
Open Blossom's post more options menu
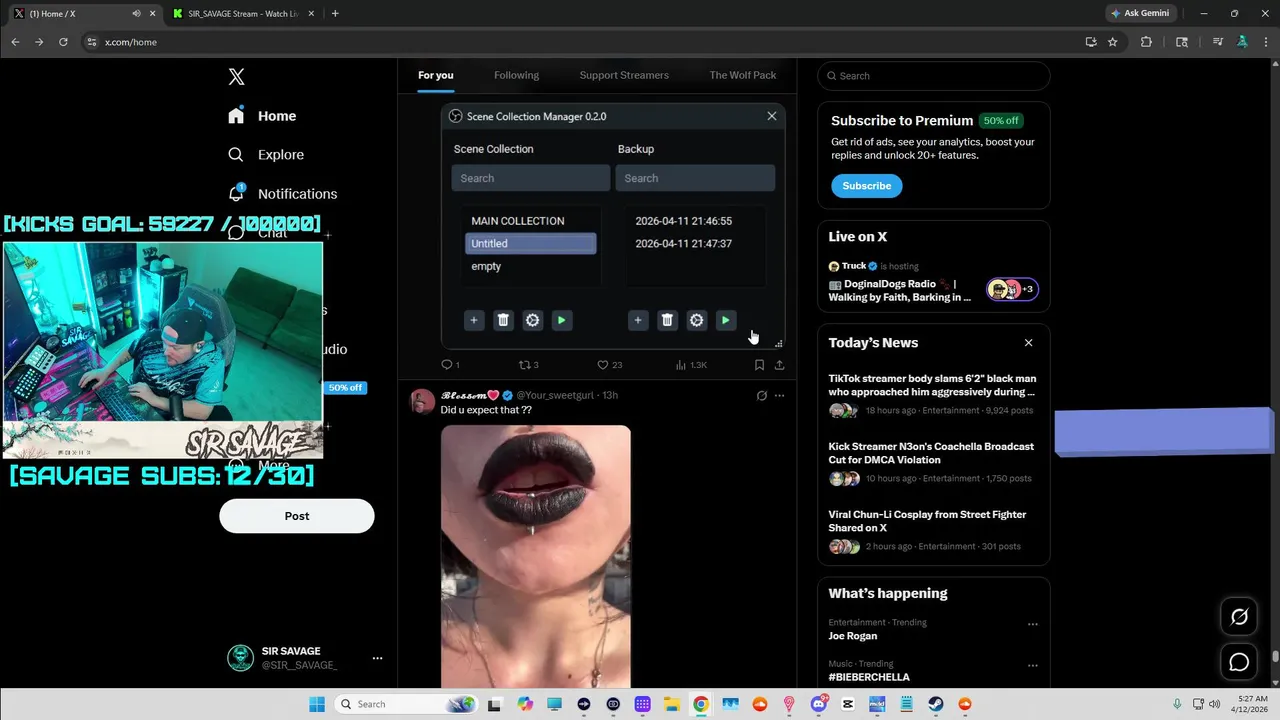pyautogui.click(x=779, y=395)
